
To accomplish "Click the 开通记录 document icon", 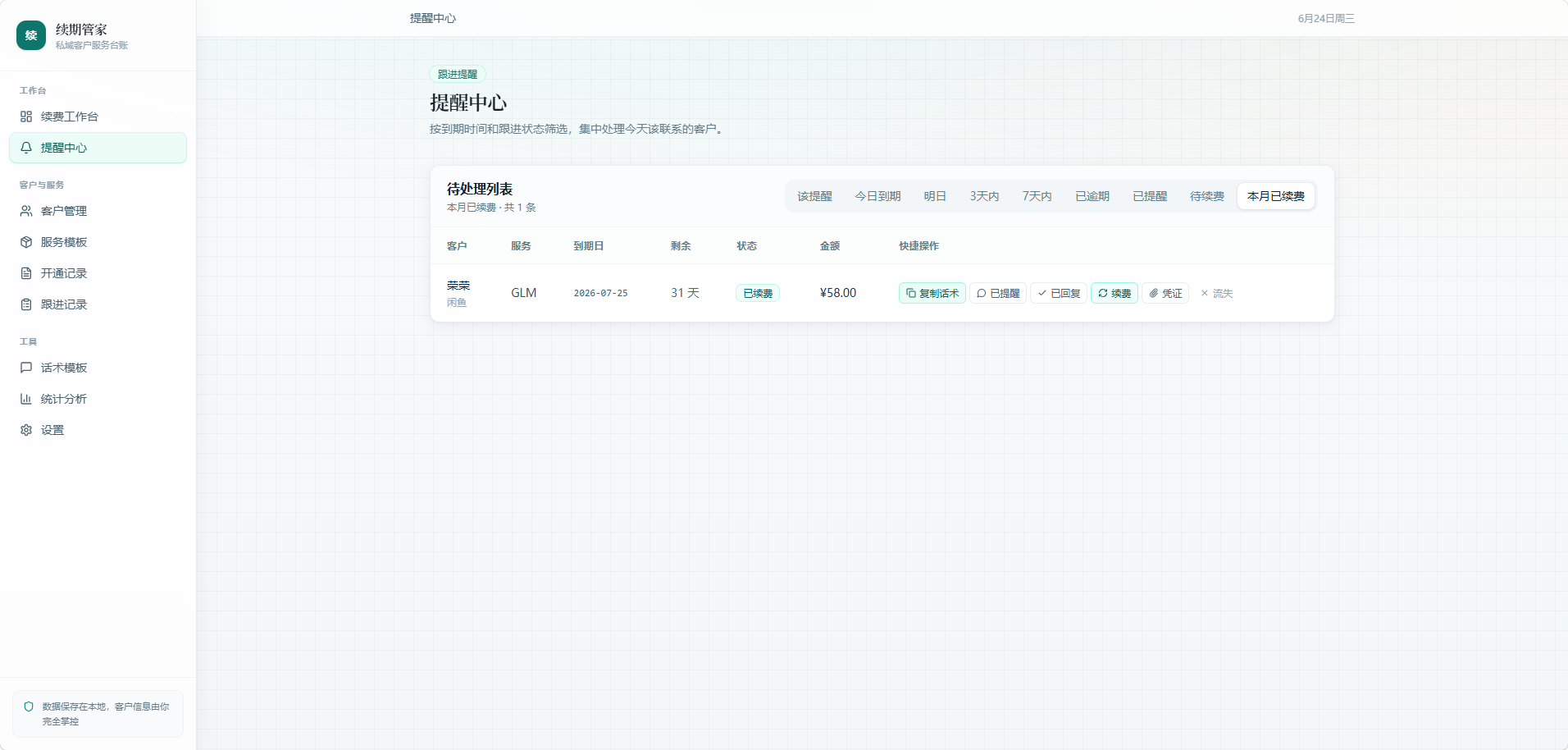I will [x=26, y=273].
